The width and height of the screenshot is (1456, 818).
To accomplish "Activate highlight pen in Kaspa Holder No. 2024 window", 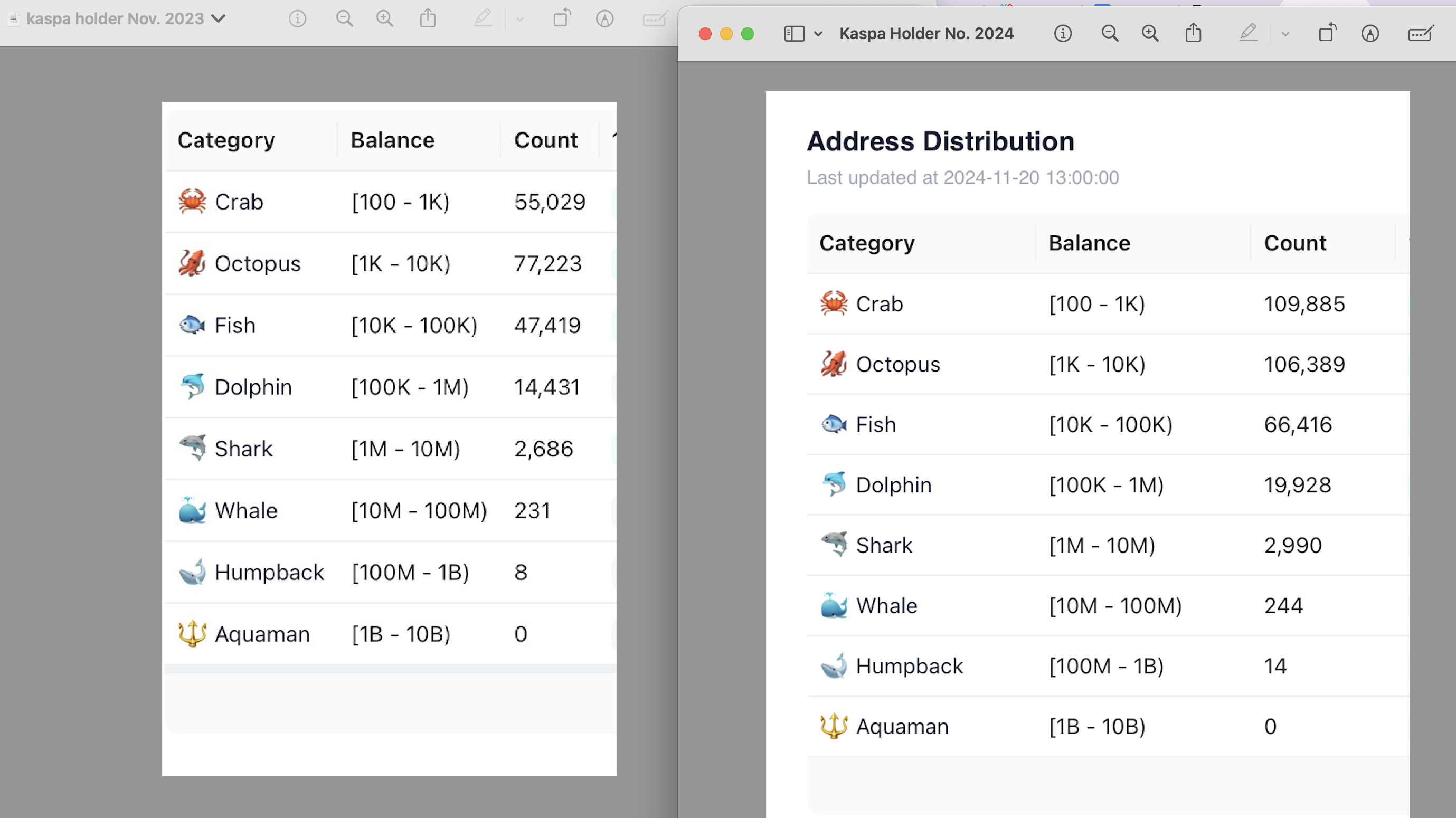I will click(x=1248, y=33).
